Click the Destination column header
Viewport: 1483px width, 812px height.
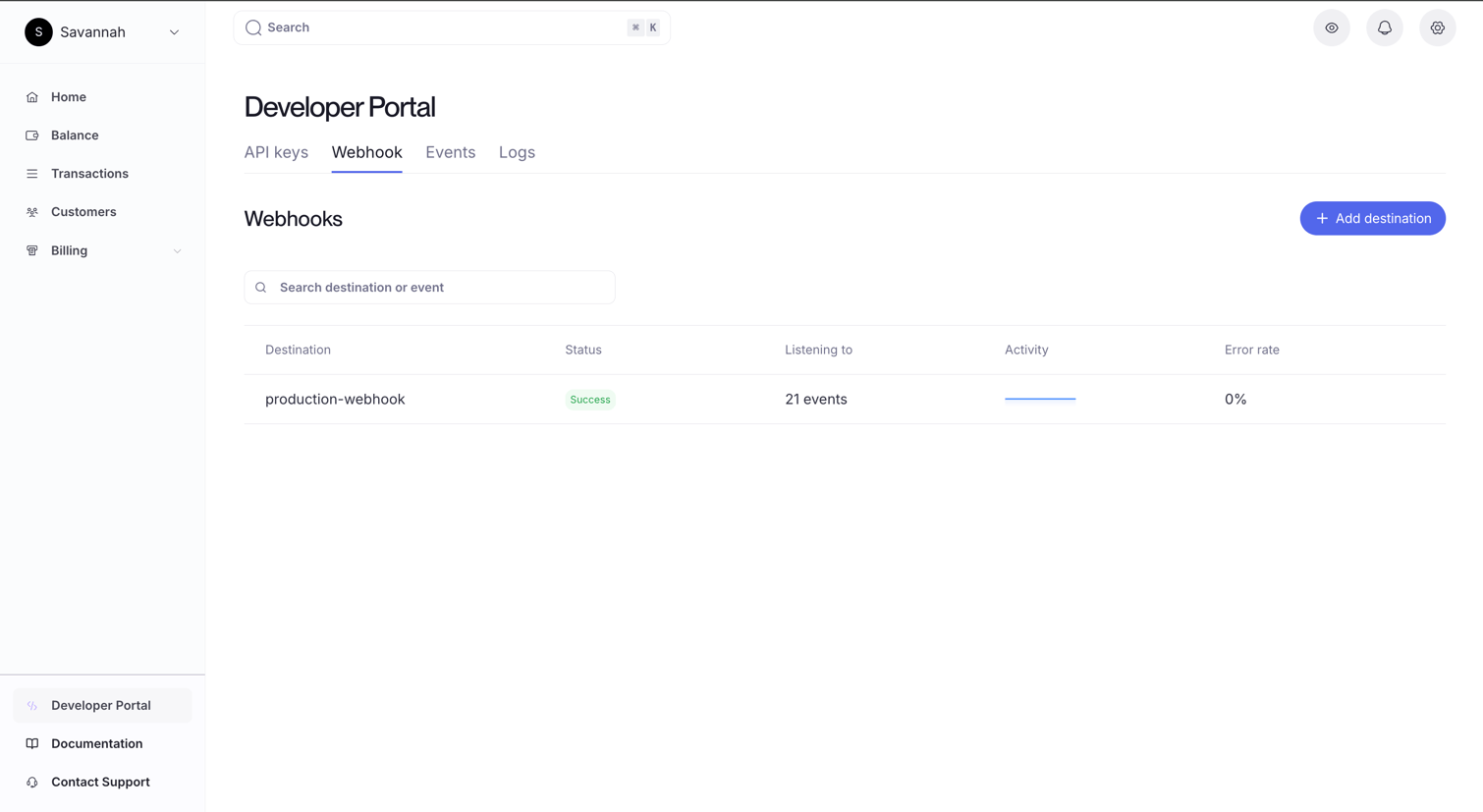(x=298, y=350)
